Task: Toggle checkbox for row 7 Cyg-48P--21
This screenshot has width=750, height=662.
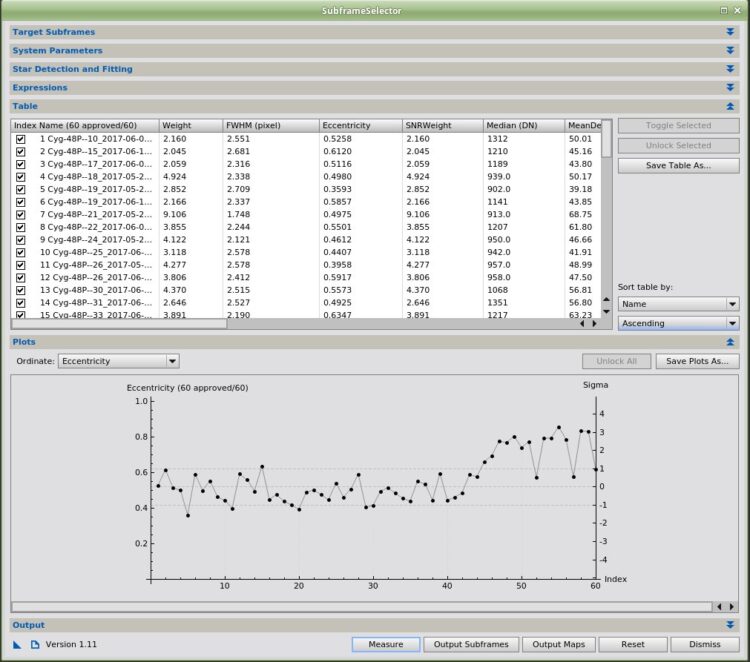Action: (21, 215)
